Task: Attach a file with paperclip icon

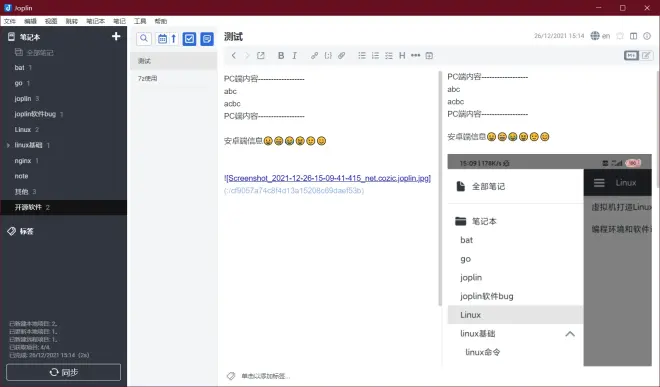Action: click(x=341, y=56)
